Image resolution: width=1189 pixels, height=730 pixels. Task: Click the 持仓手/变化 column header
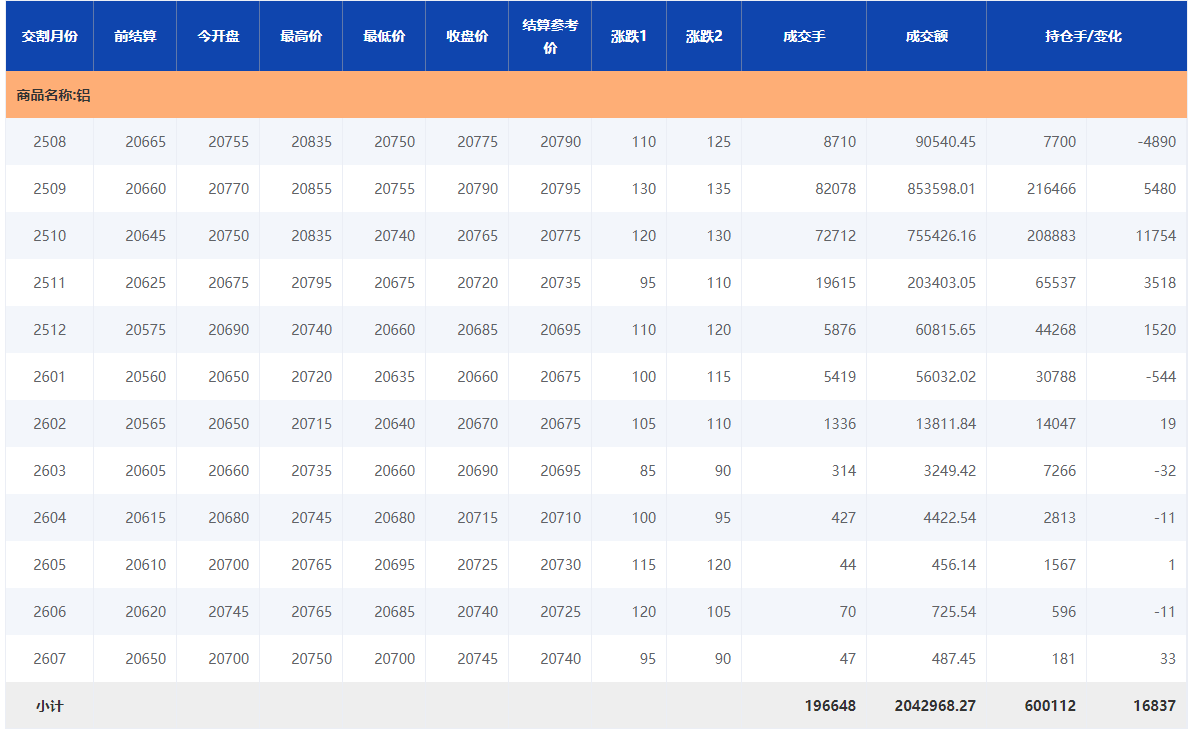1086,36
